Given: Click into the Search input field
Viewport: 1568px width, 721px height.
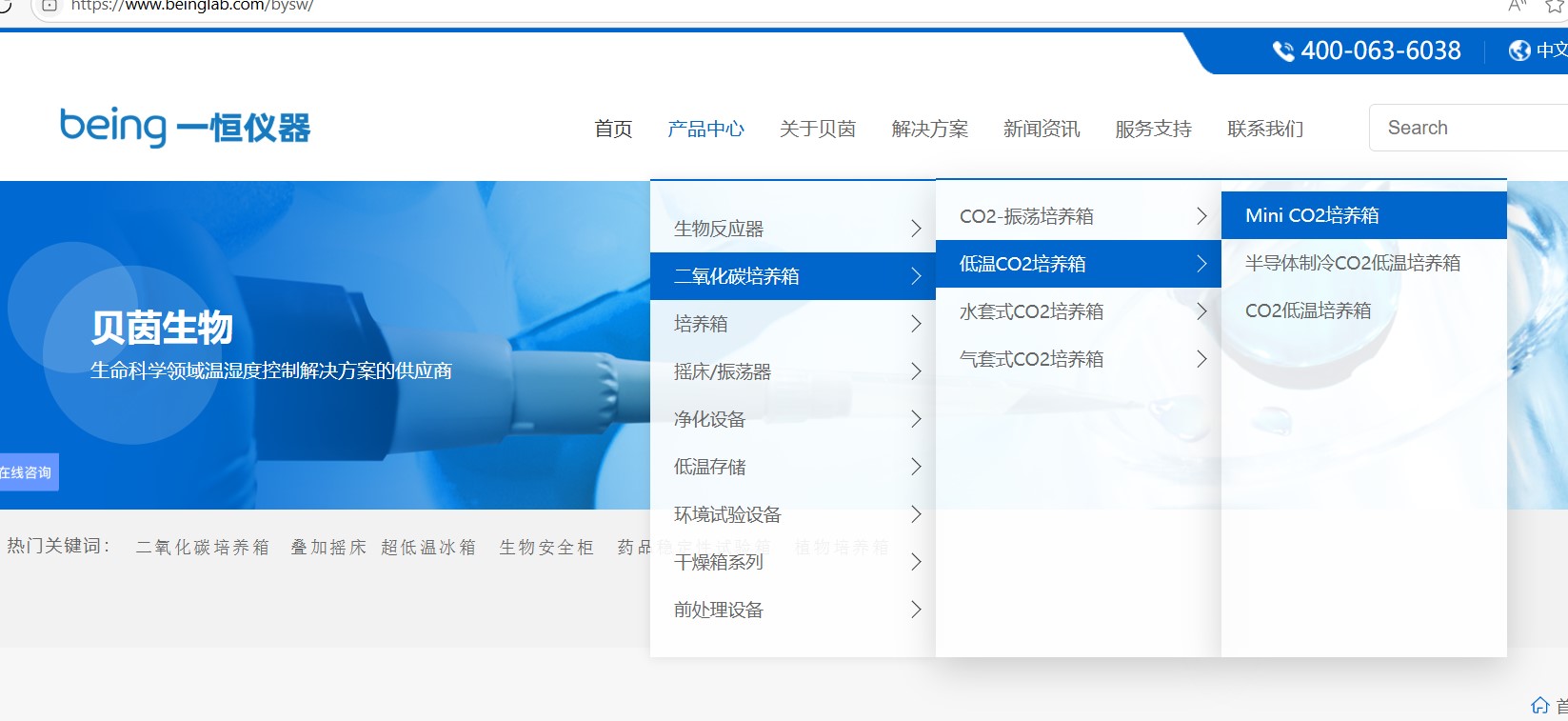Looking at the screenshot, I should click(x=1466, y=128).
